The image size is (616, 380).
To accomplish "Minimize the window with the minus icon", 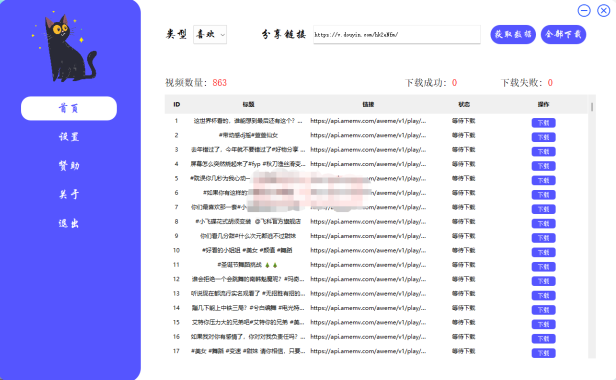I will [x=584, y=10].
